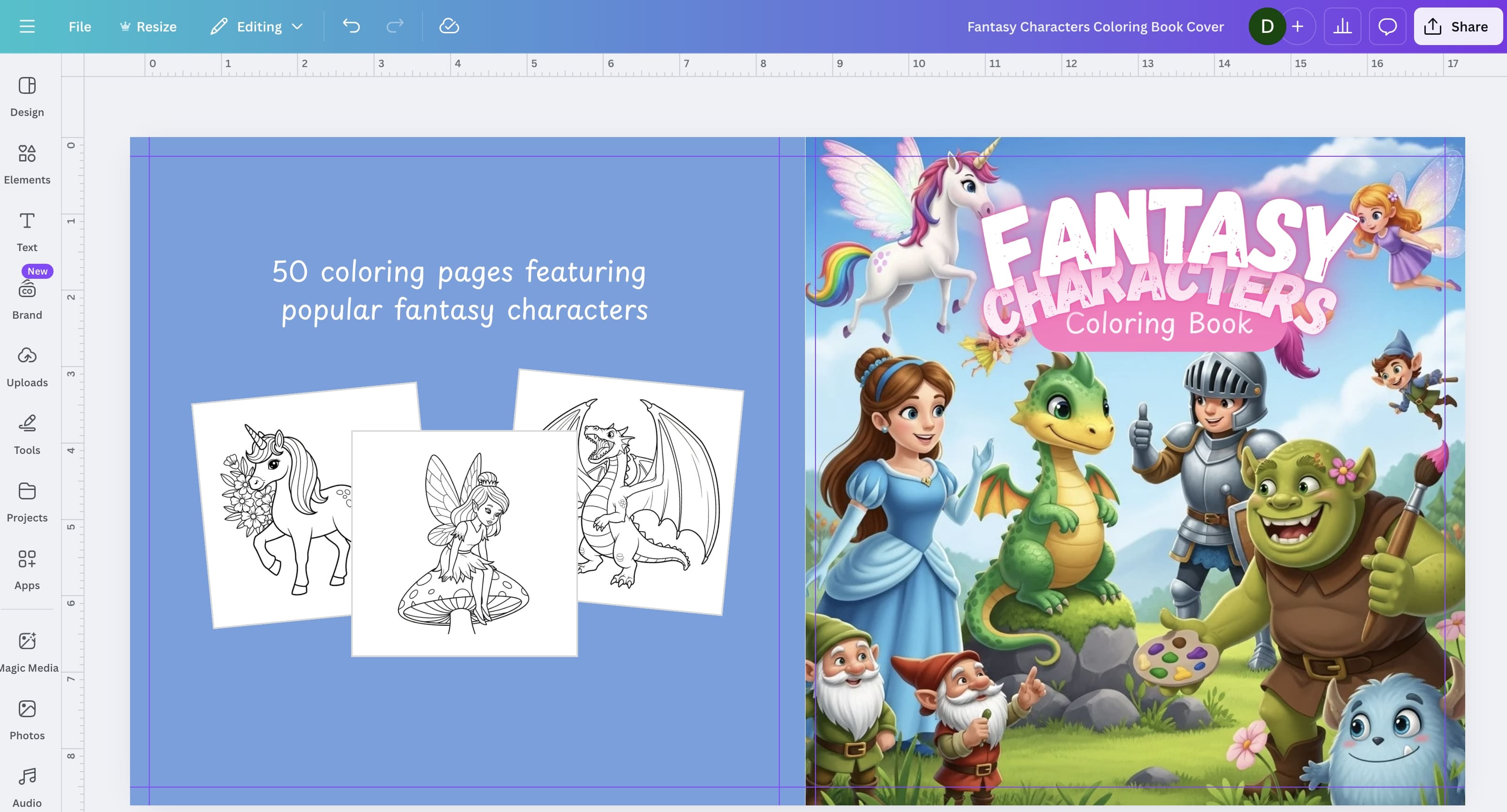1507x812 pixels.
Task: Click the design title text field
Action: pos(1094,26)
